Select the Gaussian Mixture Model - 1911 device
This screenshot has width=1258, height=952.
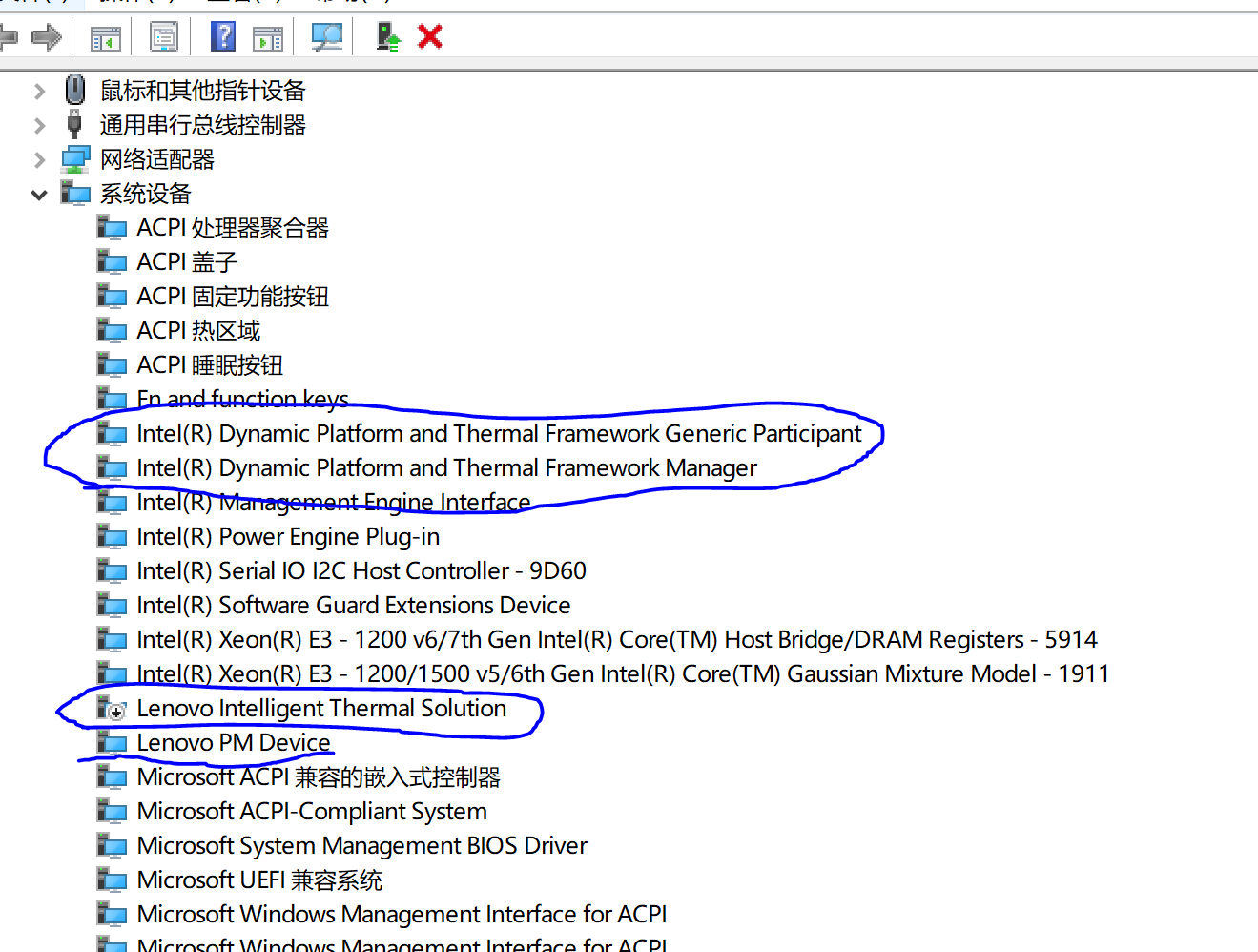click(x=623, y=673)
